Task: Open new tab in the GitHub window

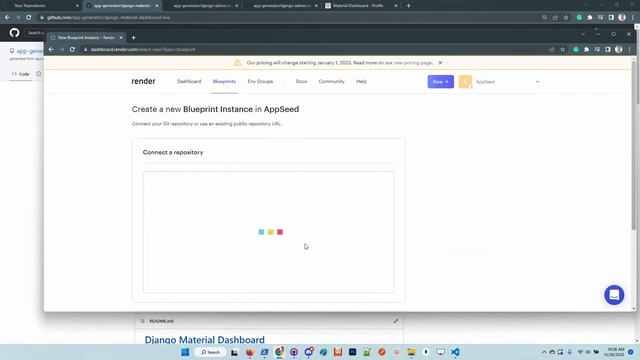Action: pyautogui.click(x=409, y=6)
